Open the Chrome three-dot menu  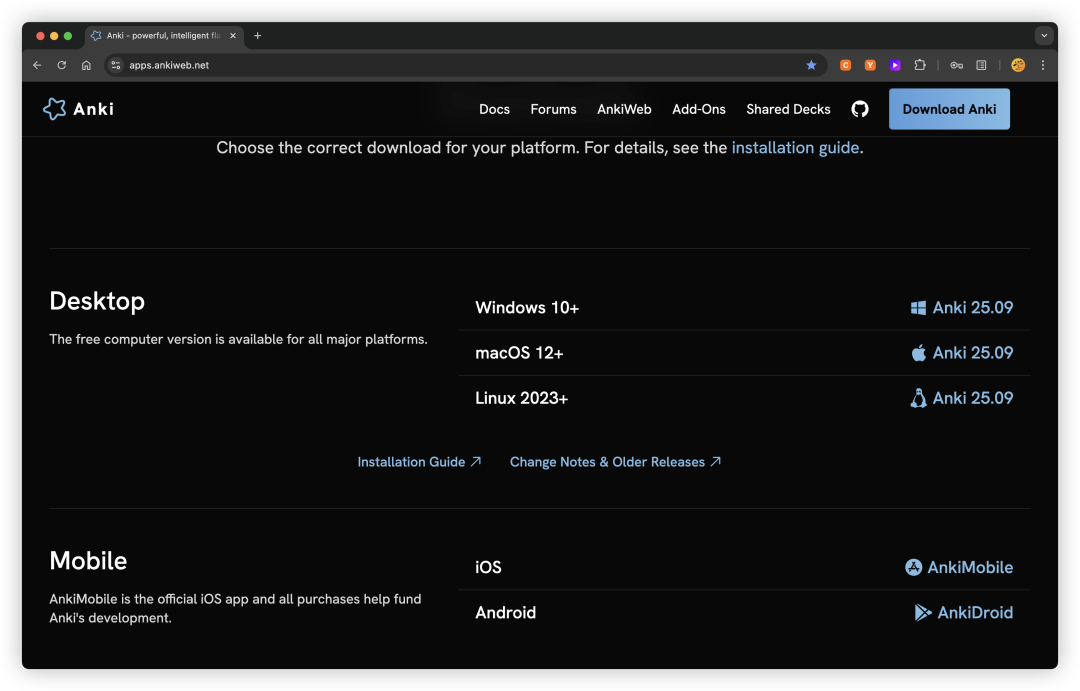(1043, 65)
